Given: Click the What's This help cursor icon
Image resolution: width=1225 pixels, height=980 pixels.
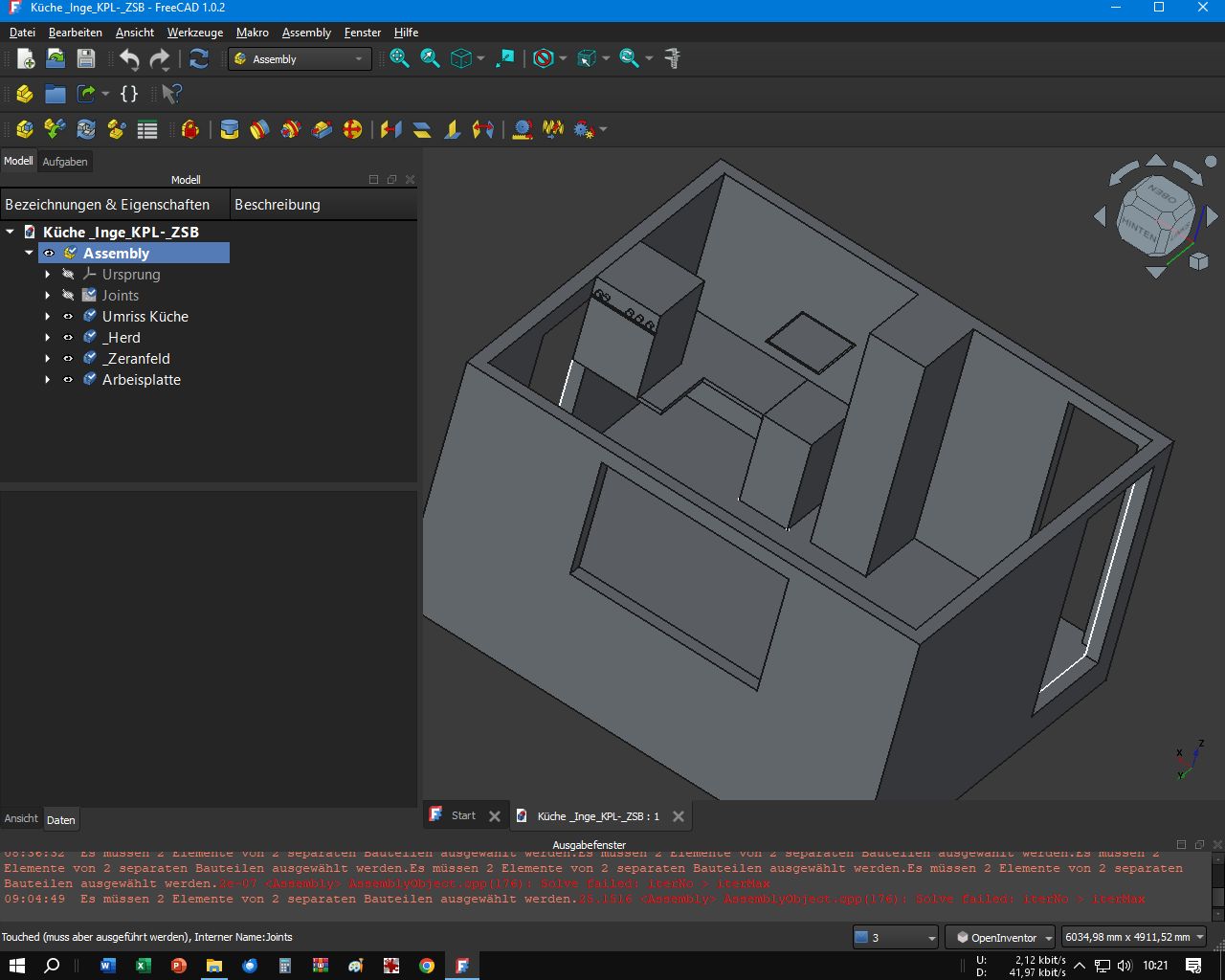Looking at the screenshot, I should pos(171,94).
